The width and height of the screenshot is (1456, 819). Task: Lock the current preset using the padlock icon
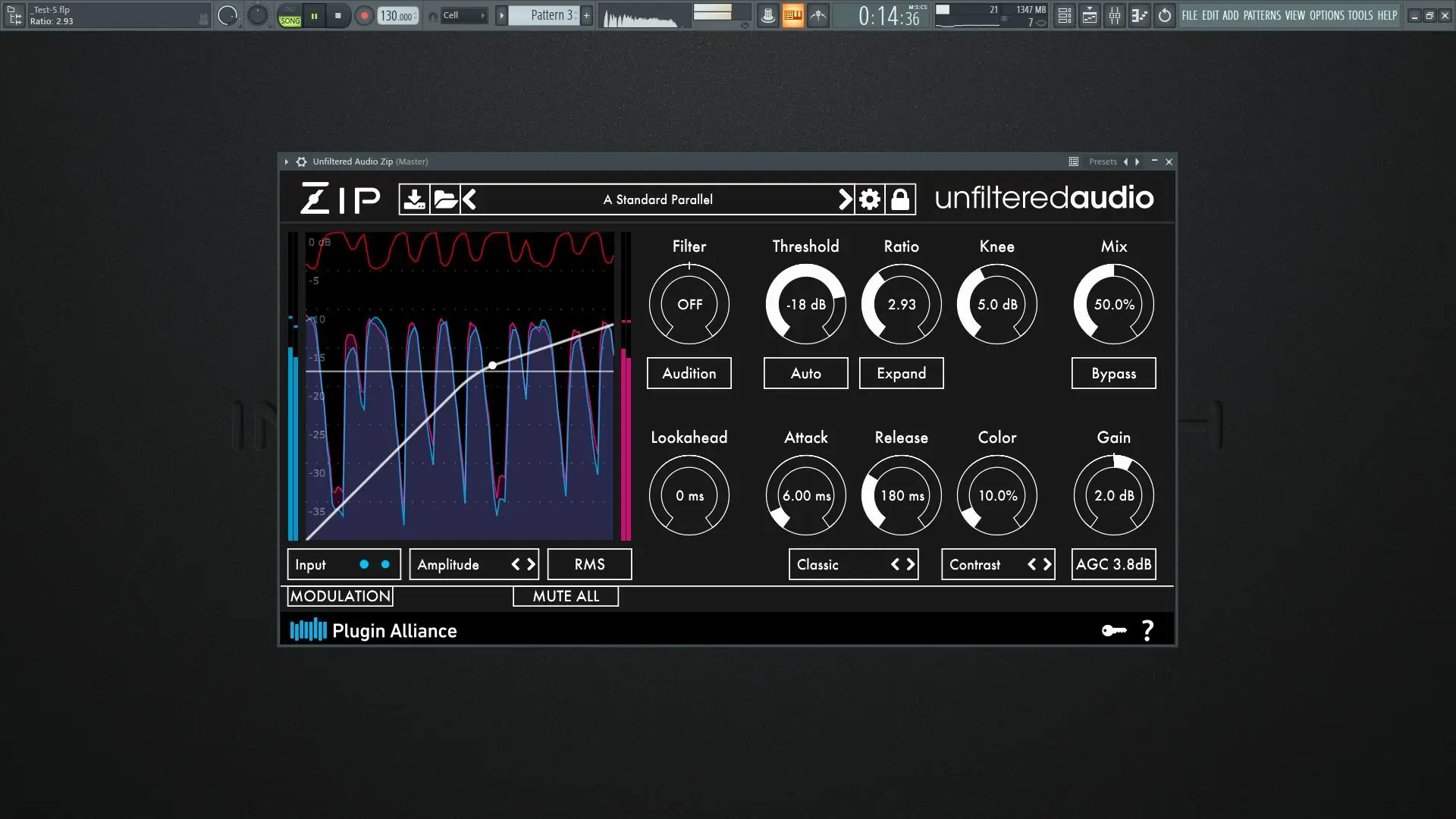[901, 199]
